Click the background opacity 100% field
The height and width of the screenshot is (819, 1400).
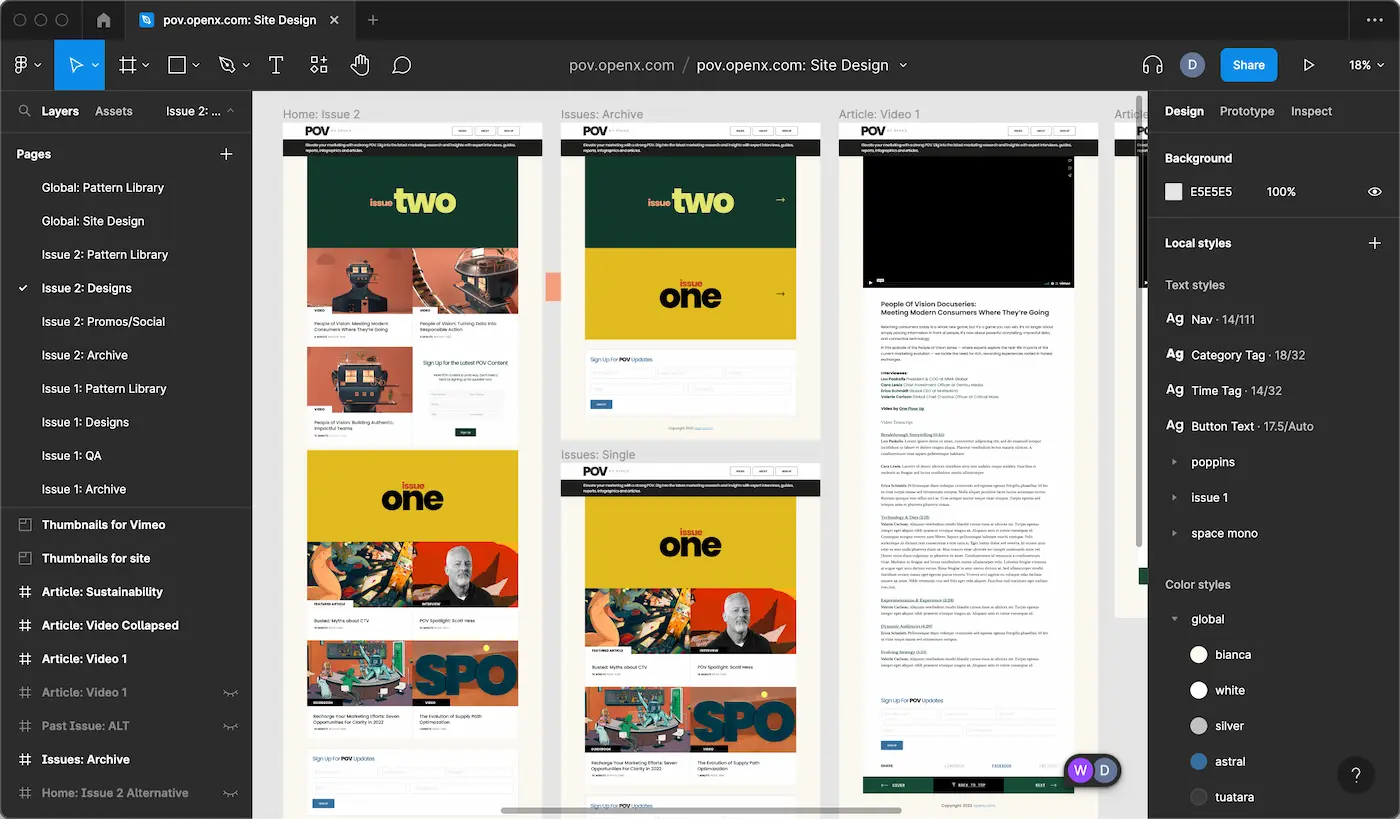coord(1281,192)
